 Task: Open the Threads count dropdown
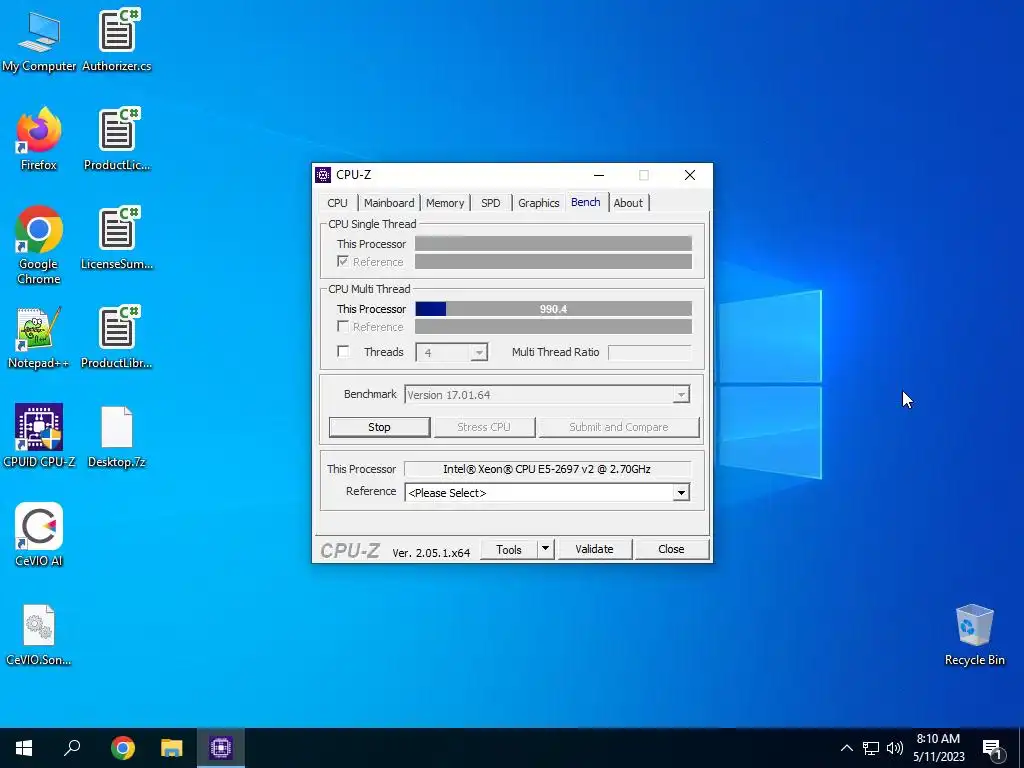point(479,353)
